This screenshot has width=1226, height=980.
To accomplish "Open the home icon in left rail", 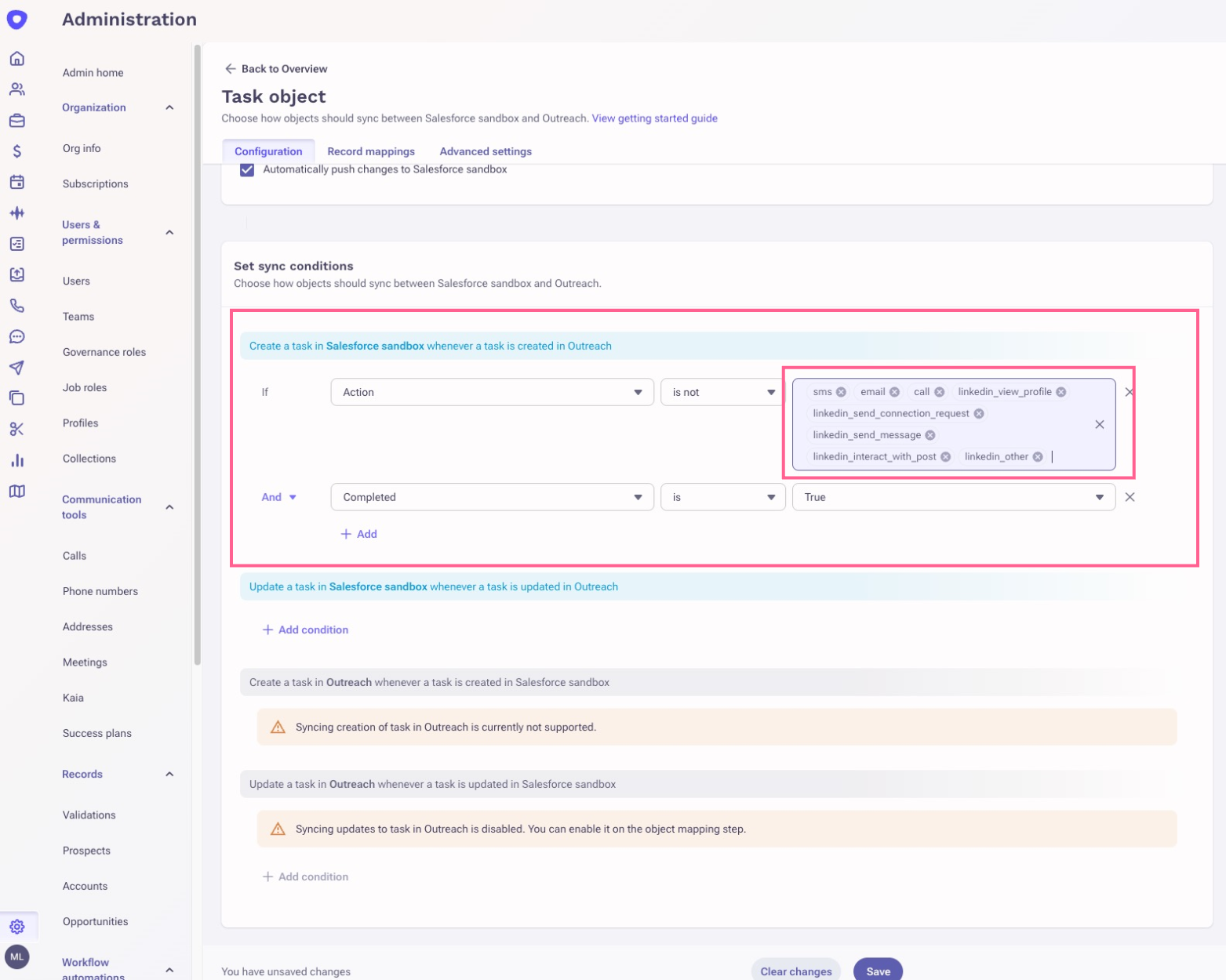I will (x=16, y=59).
